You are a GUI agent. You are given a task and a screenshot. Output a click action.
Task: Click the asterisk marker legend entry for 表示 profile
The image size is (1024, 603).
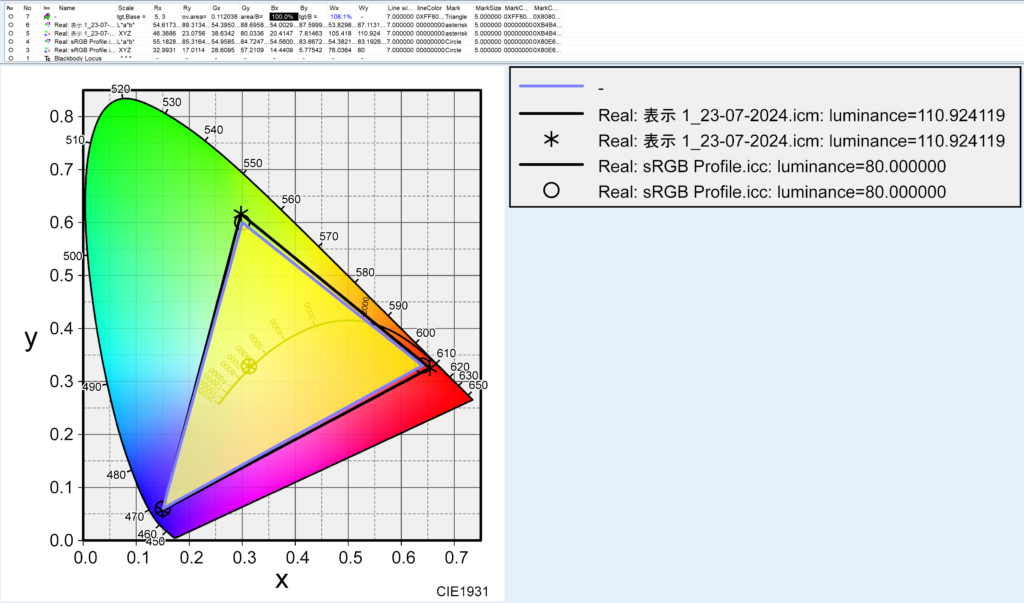click(x=761, y=140)
